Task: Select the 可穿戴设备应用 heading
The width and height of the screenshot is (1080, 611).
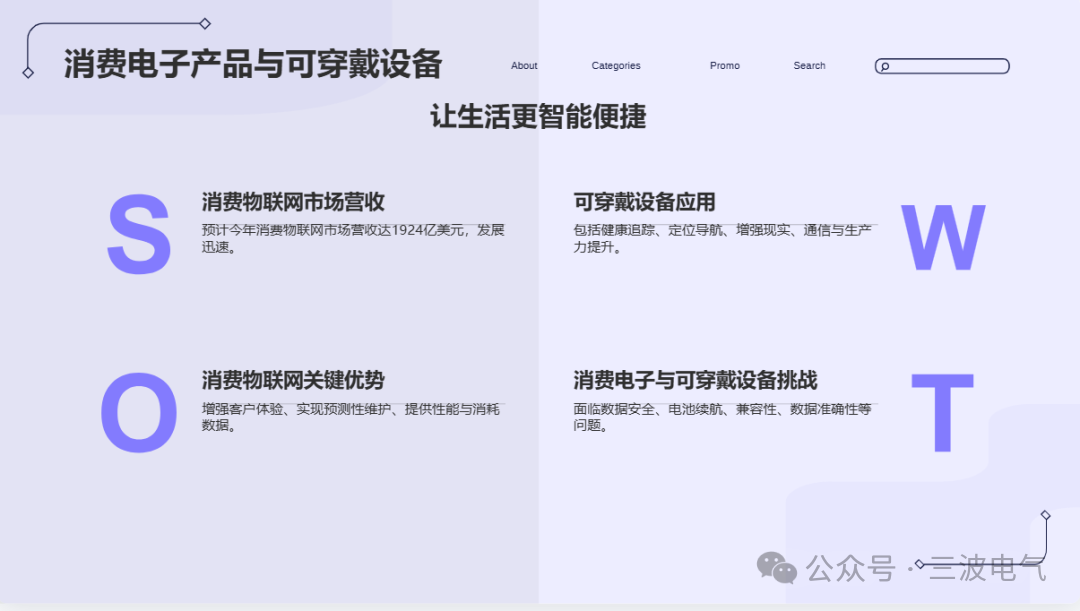Action: click(x=644, y=202)
